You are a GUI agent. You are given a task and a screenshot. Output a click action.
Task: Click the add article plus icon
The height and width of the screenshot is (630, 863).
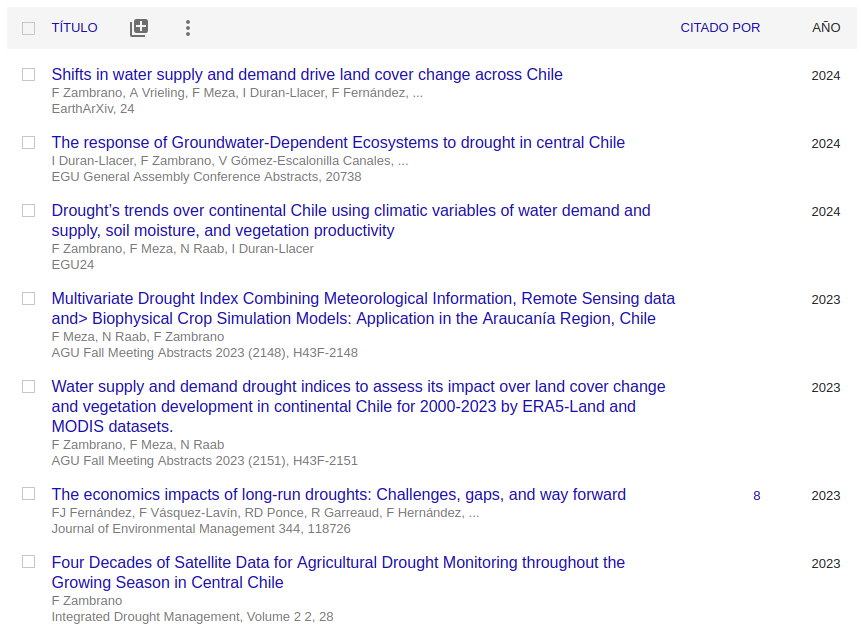[139, 28]
